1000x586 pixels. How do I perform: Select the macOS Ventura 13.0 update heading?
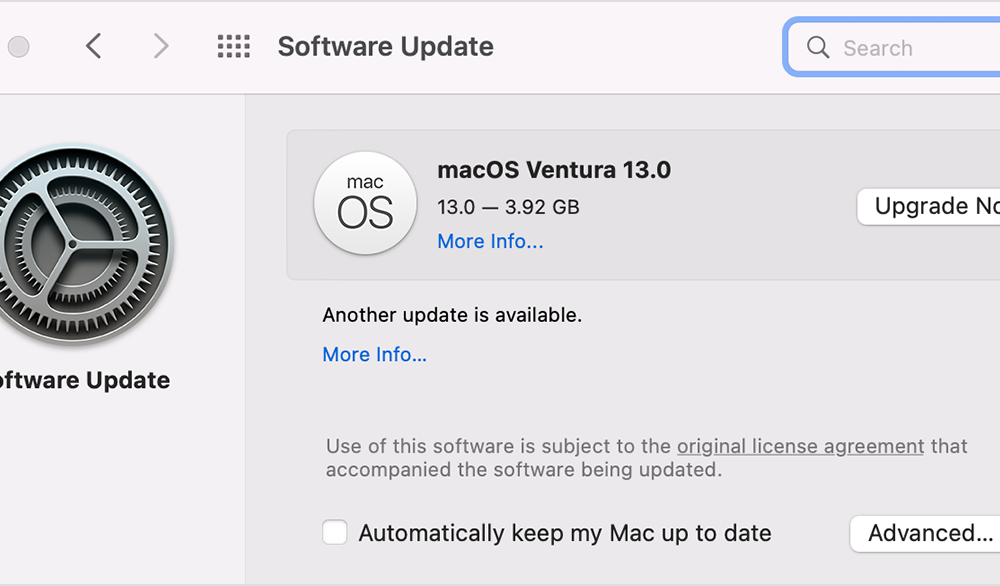554,170
